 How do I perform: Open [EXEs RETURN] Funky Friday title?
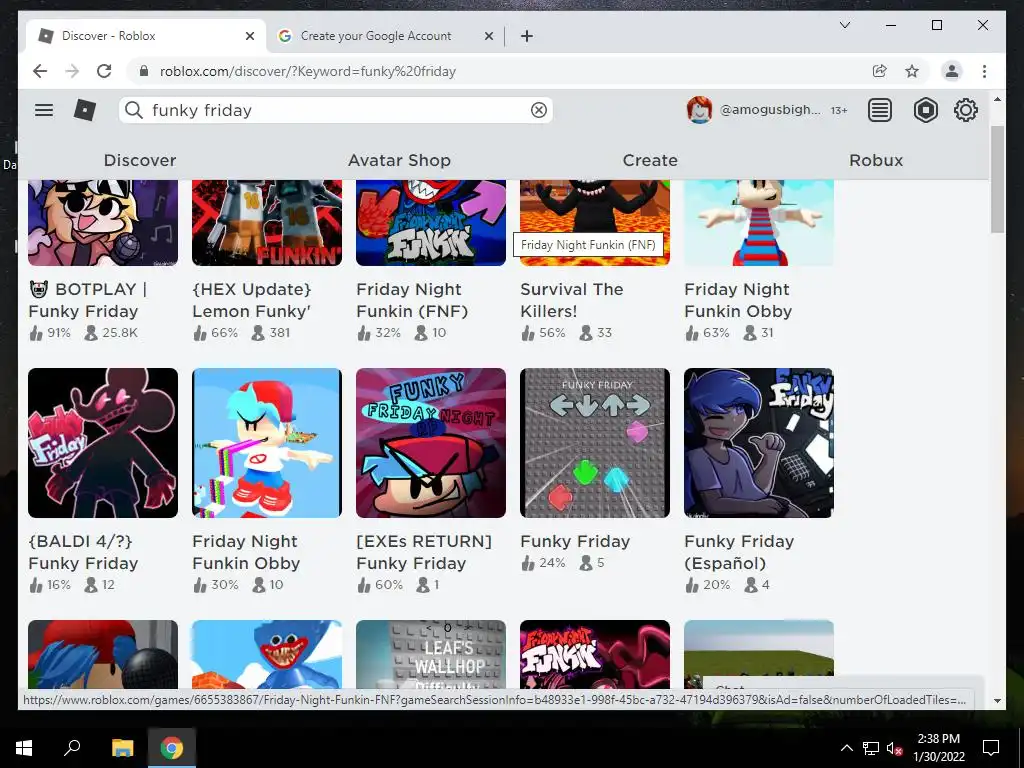coord(424,552)
